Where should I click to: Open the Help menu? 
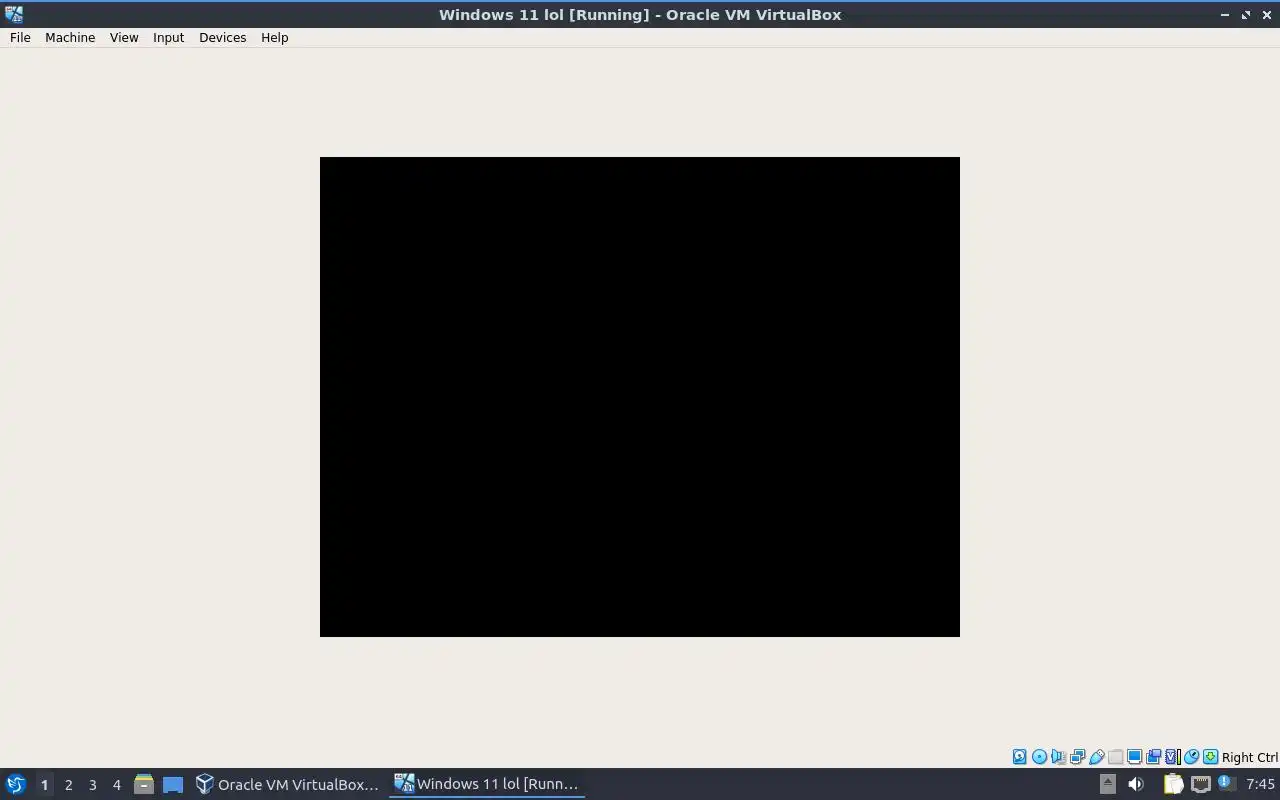(274, 37)
